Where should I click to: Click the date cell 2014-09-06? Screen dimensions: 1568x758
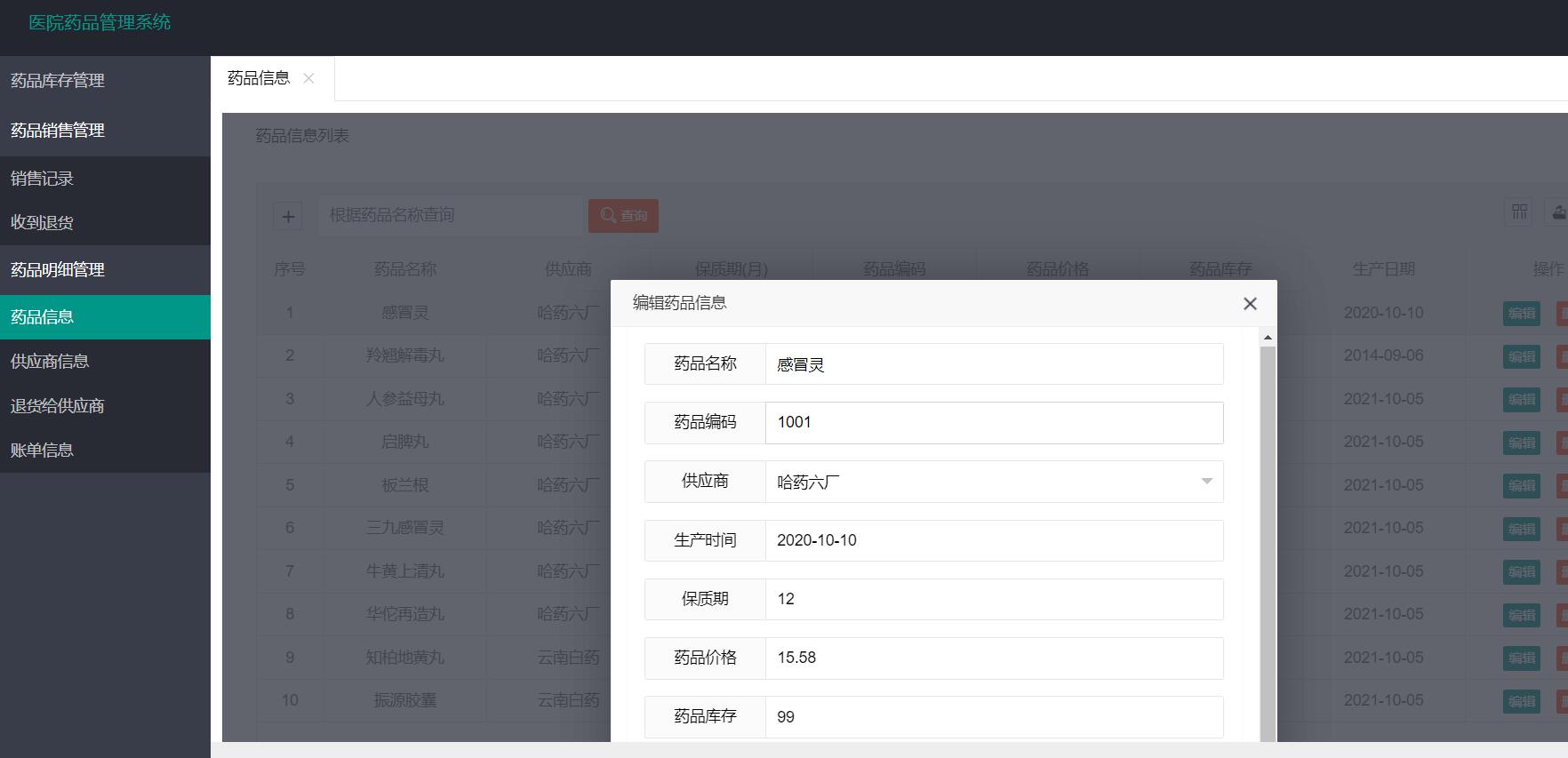click(x=1383, y=355)
